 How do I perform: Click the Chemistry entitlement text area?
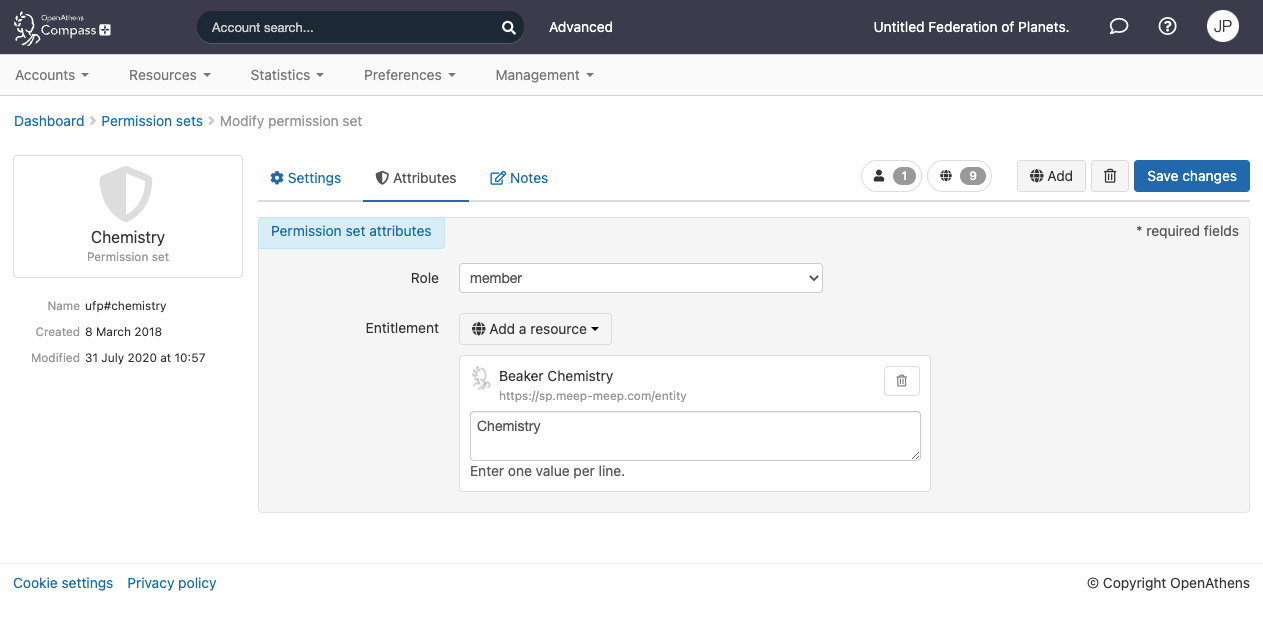tap(694, 436)
